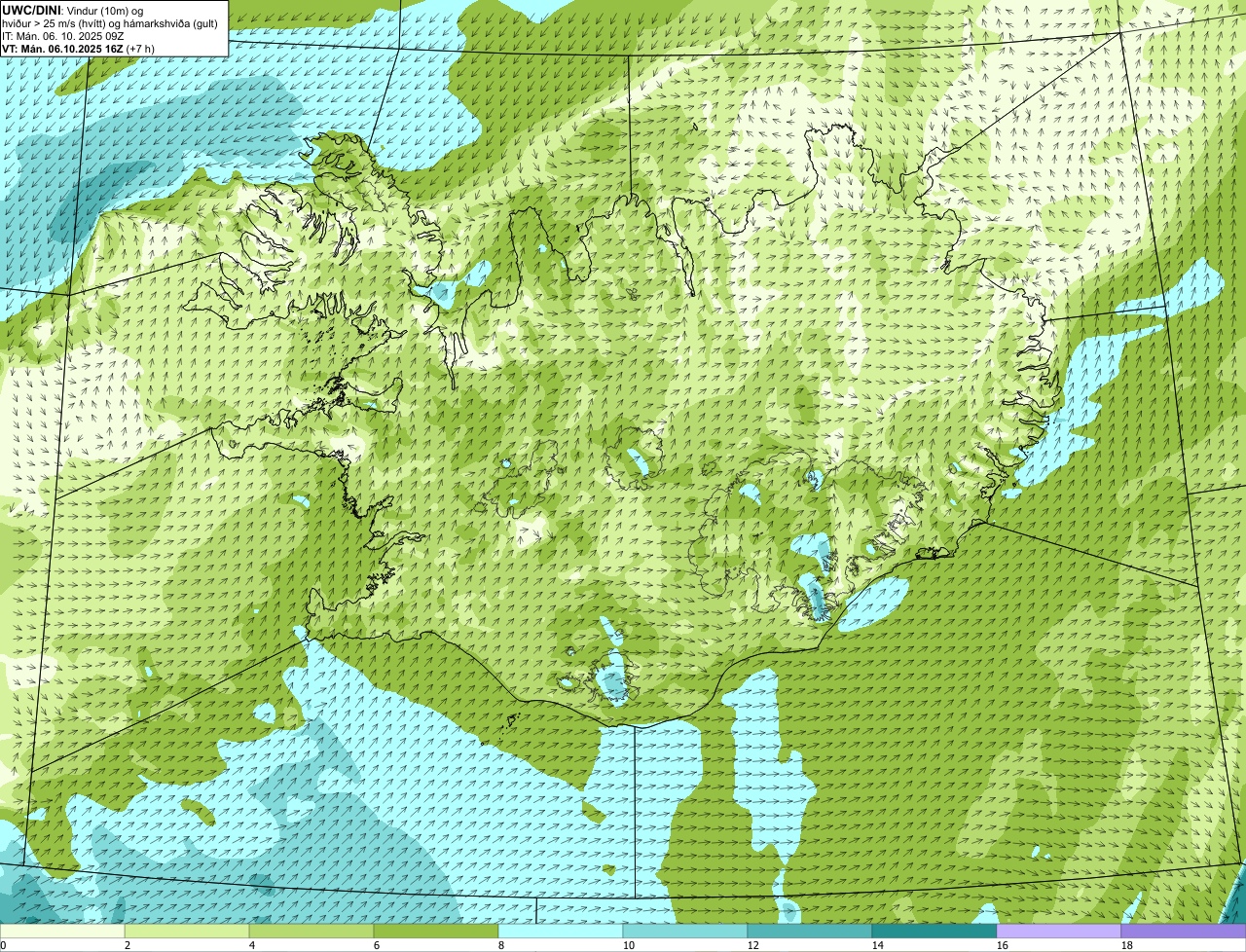
Task: Click the turquoise 10–12 m/s legend swatch
Action: click(x=685, y=932)
